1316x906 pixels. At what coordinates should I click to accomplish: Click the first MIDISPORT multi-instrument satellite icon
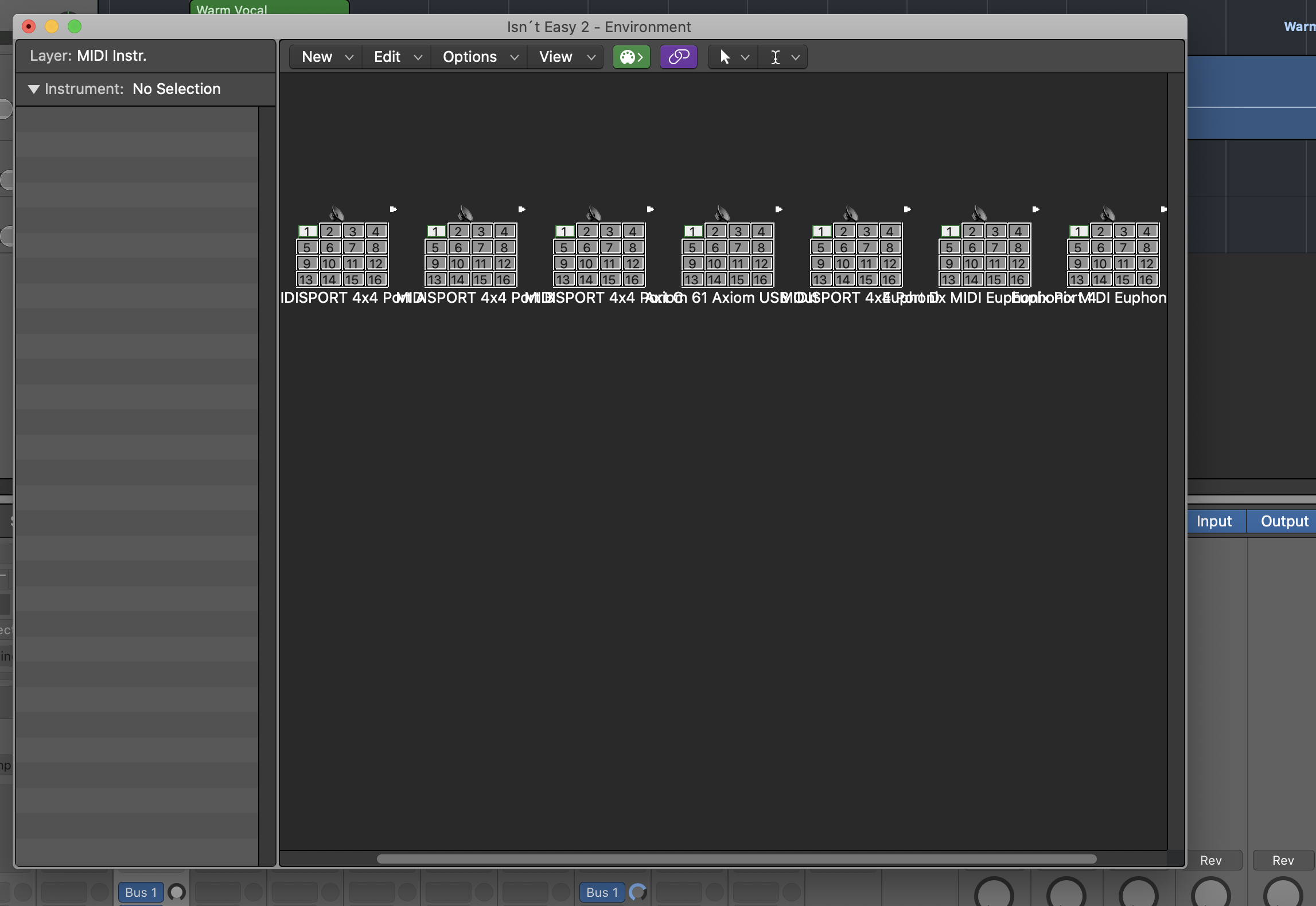337,214
